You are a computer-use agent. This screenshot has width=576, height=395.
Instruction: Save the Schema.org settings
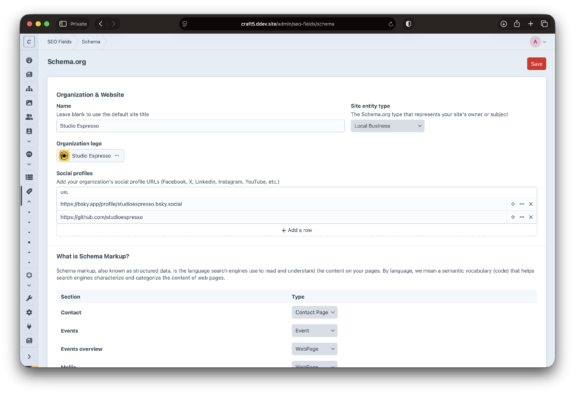(536, 64)
